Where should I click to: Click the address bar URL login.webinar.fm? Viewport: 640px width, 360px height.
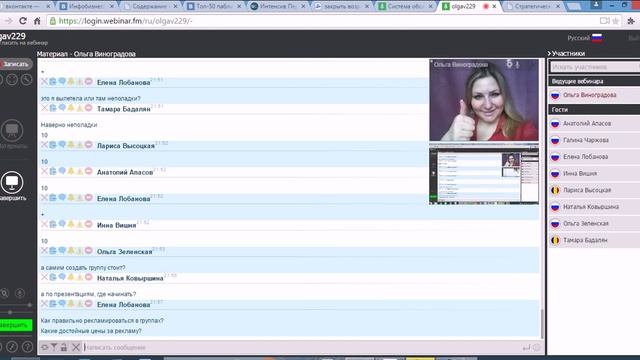(x=126, y=21)
